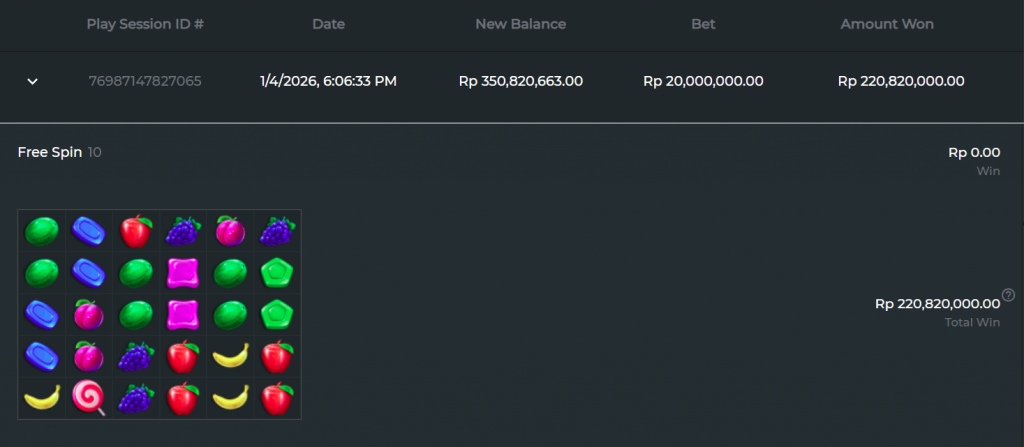Select the 1/4/2026 date entry
Image resolution: width=1024 pixels, height=447 pixels.
click(328, 81)
